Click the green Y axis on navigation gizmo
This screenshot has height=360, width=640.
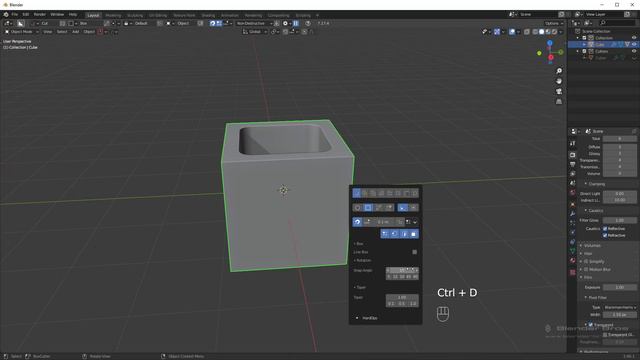pyautogui.click(x=561, y=52)
